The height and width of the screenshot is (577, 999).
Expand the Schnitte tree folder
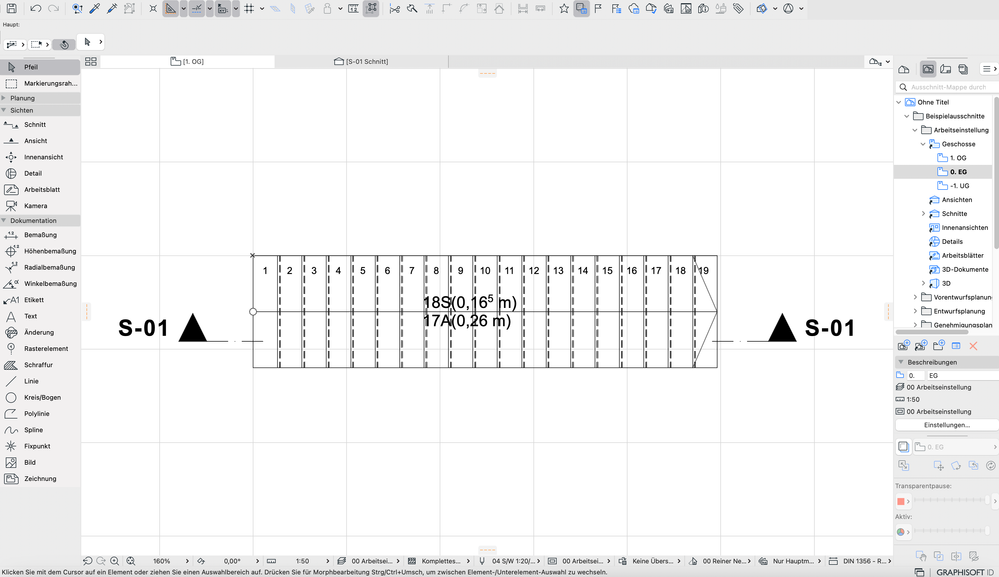[x=923, y=214]
